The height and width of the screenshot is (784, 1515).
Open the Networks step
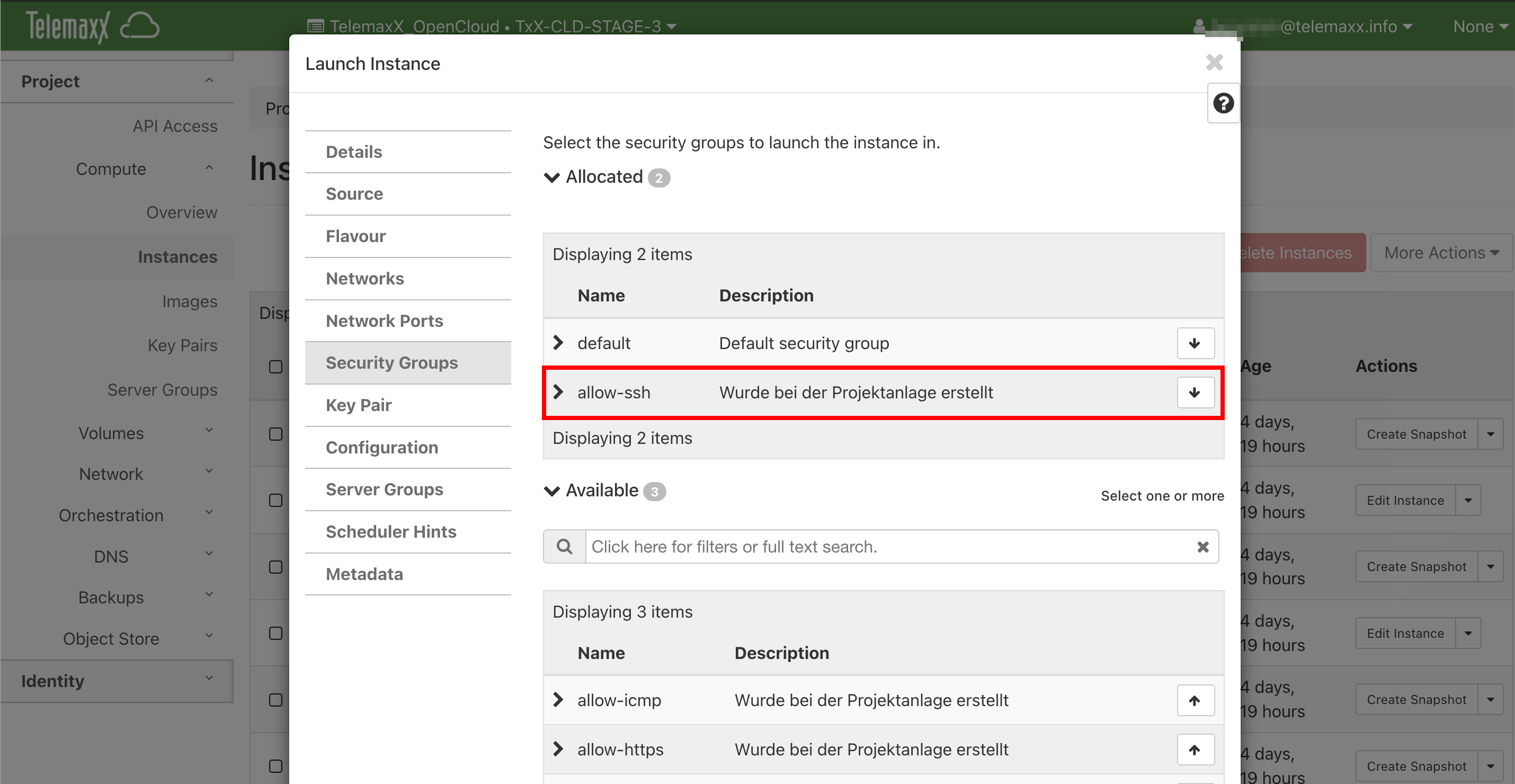pos(364,278)
